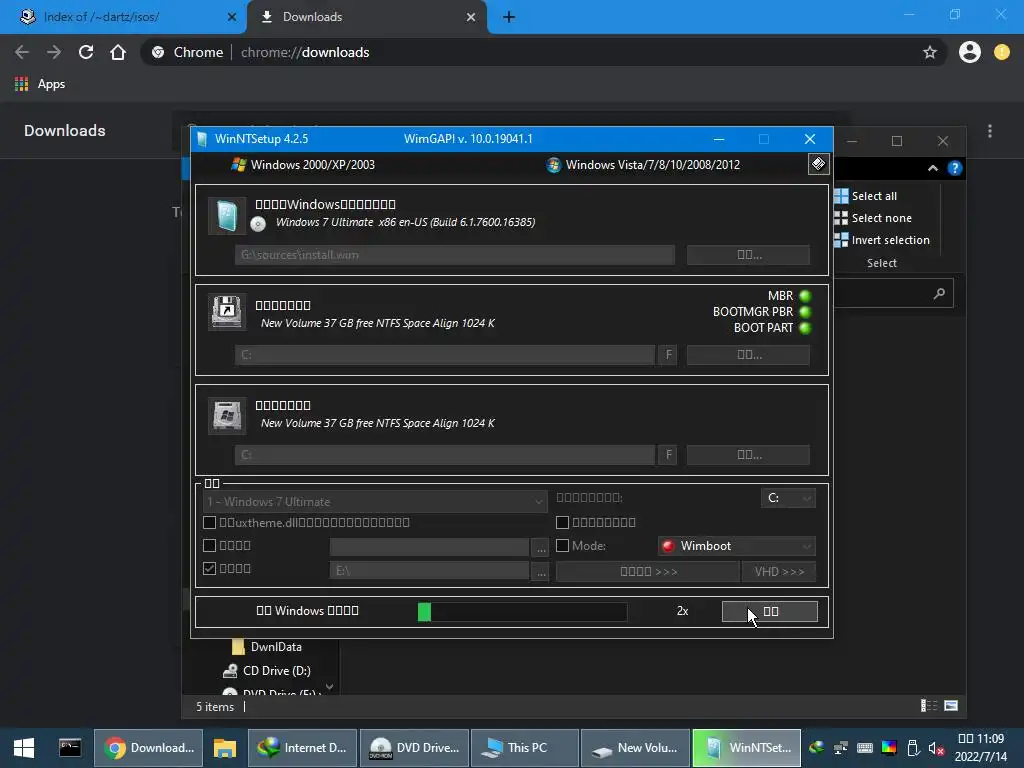Click the boot drive floppy icon

227,312
